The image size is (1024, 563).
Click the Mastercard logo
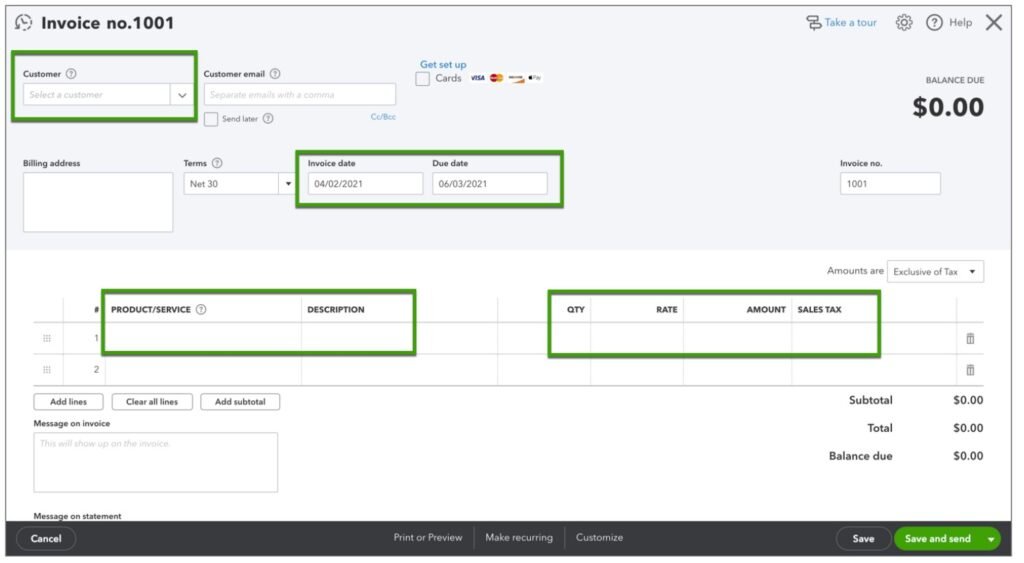(x=497, y=78)
